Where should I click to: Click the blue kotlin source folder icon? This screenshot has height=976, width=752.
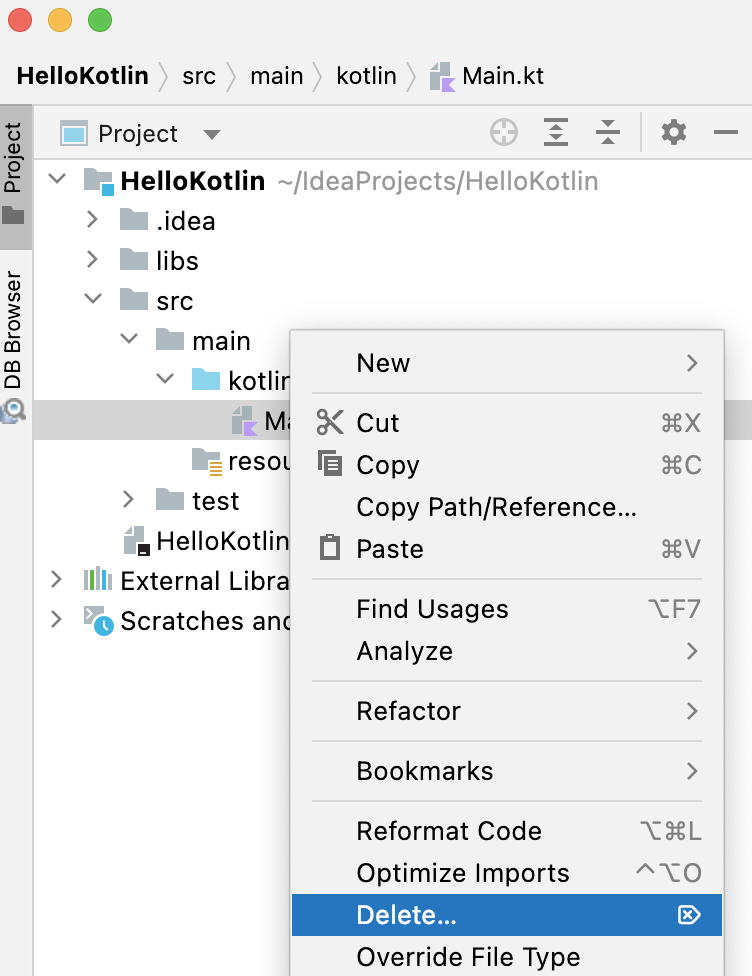click(206, 380)
